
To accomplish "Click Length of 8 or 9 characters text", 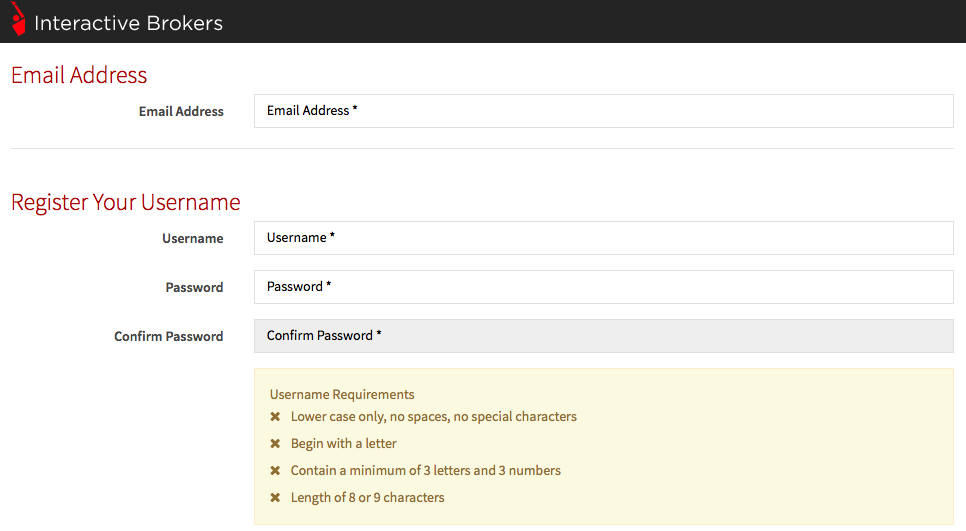I will coord(367,498).
